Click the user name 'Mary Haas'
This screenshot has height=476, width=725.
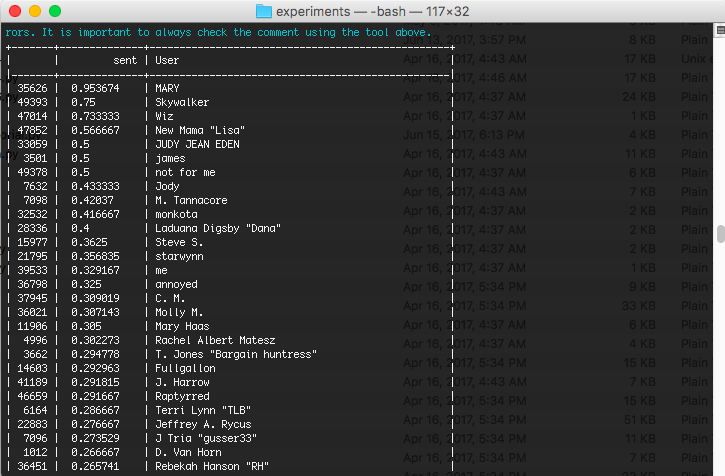tap(182, 327)
